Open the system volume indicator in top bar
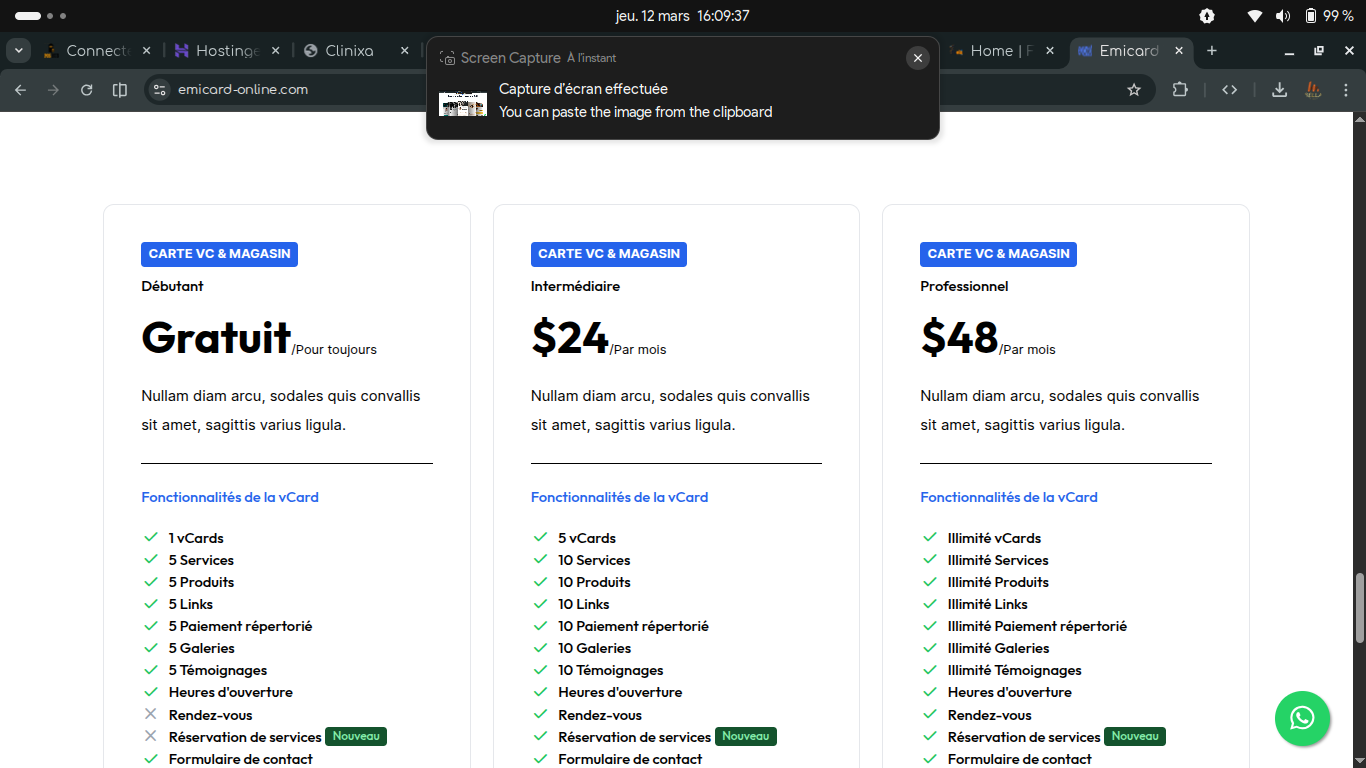Image resolution: width=1366 pixels, height=768 pixels. pos(1283,16)
